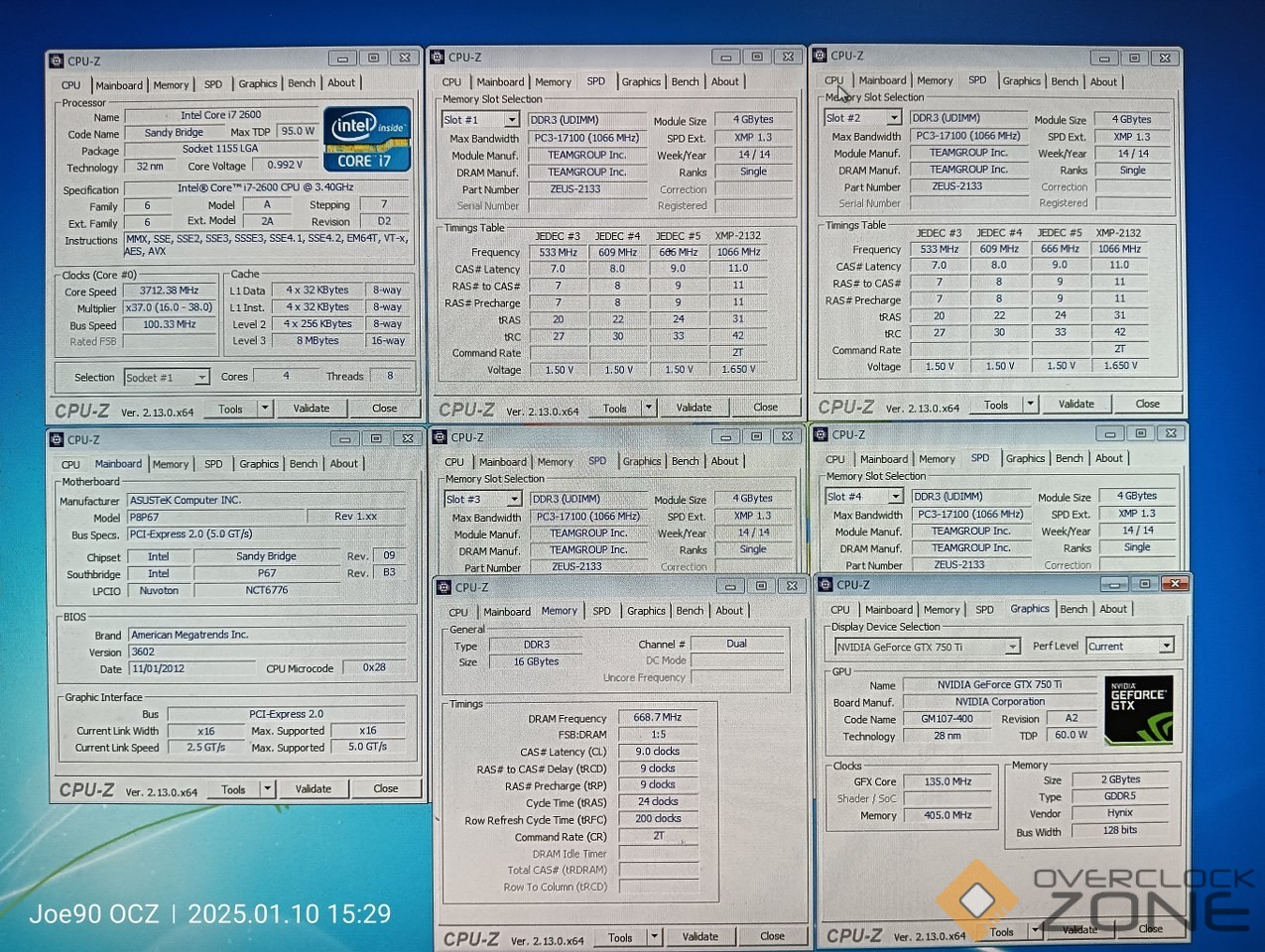Click Validate in the Core i7 CPU window
1265x952 pixels.
pyautogui.click(x=312, y=409)
